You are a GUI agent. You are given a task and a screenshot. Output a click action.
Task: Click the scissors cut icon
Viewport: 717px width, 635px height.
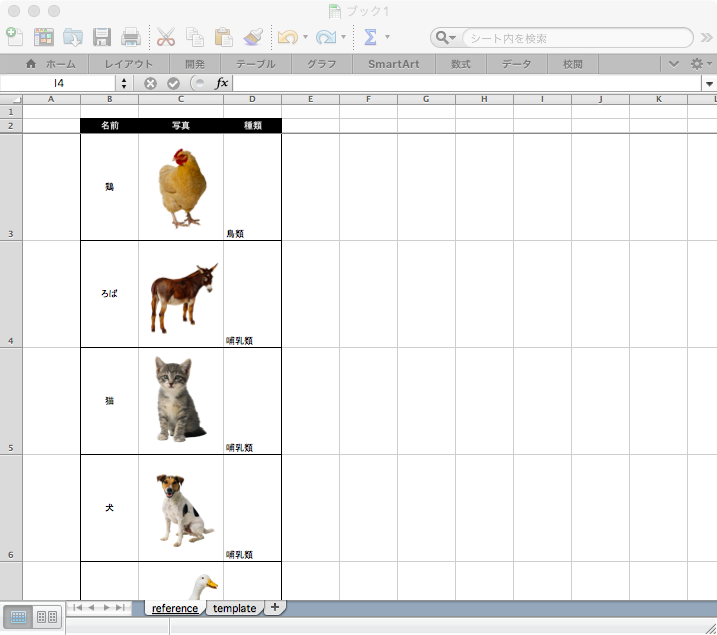[x=166, y=37]
